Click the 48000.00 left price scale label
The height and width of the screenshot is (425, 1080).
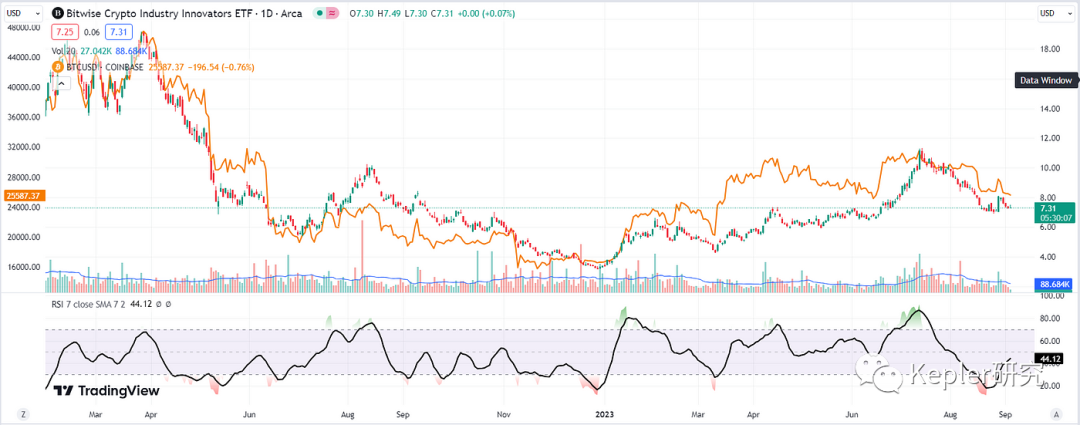(x=25, y=28)
